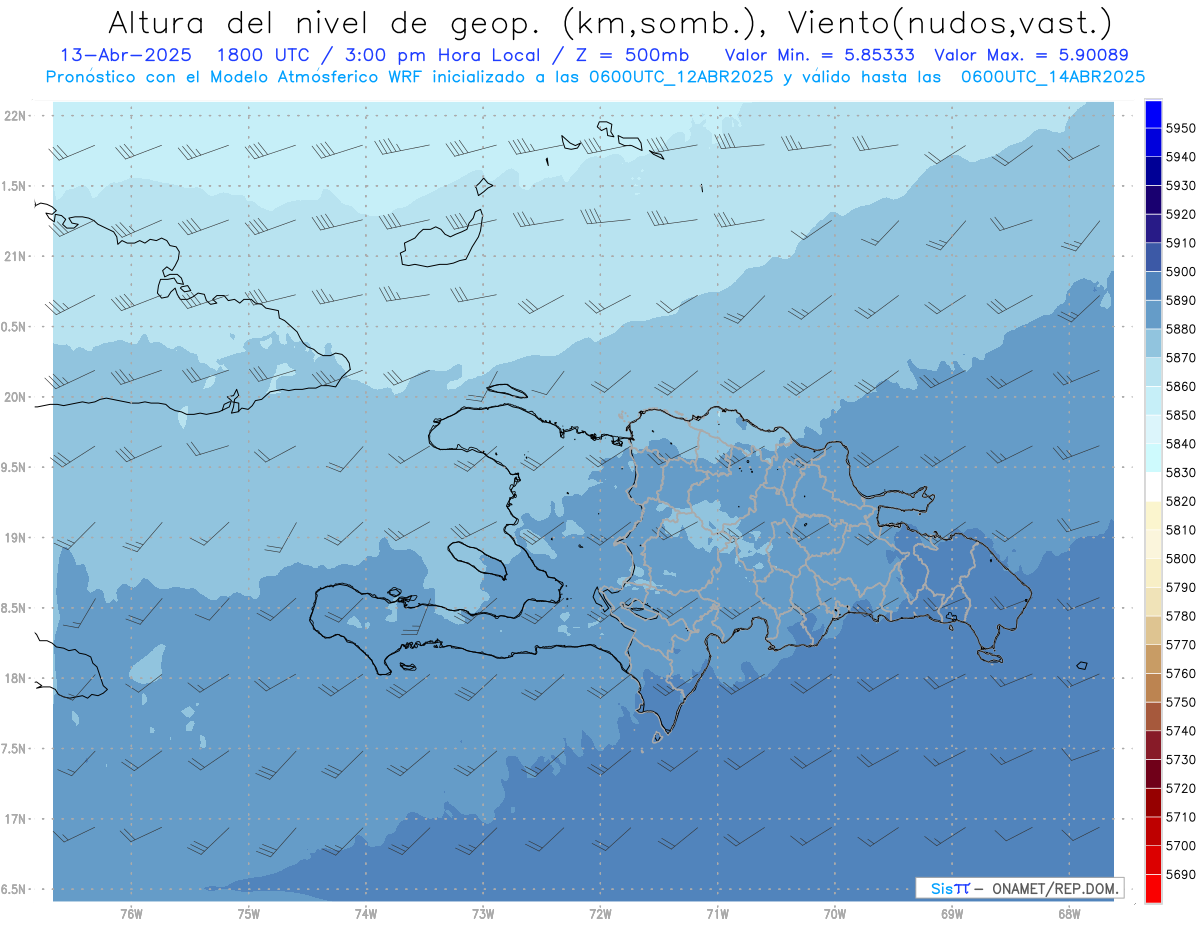Click the latitude label '7.5N'
1200x927 pixels.
click(13, 748)
